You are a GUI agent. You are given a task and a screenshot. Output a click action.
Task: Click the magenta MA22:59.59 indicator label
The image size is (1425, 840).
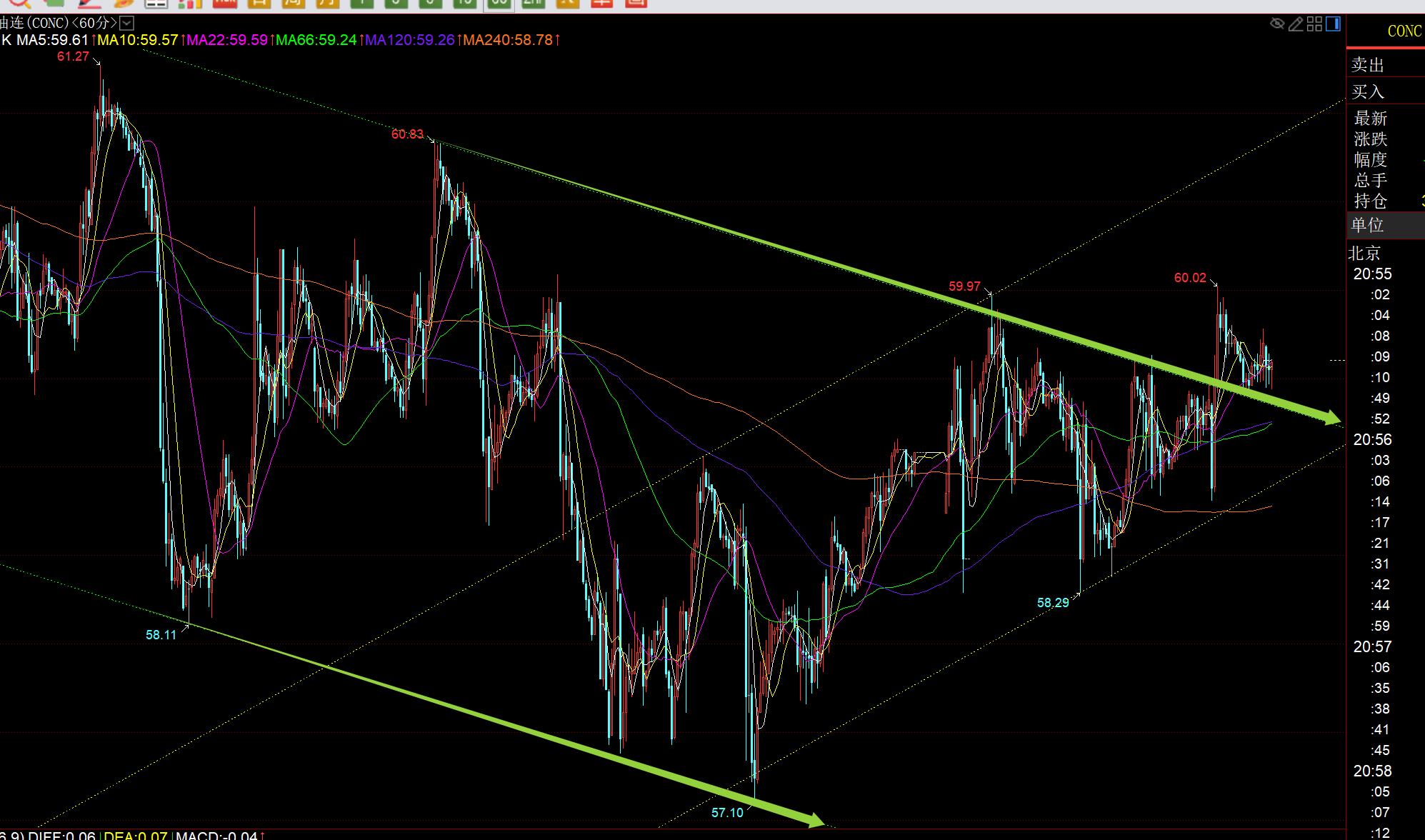pos(227,40)
